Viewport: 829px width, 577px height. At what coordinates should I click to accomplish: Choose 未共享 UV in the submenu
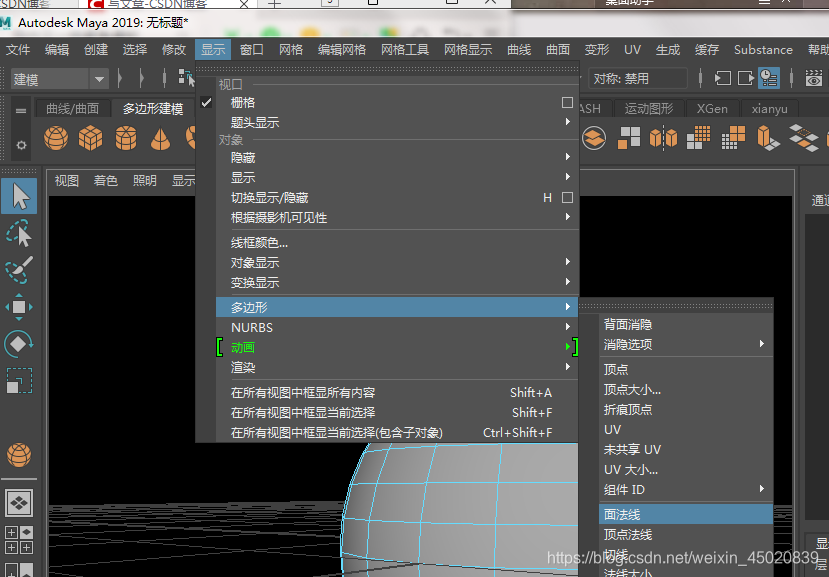(x=686, y=450)
